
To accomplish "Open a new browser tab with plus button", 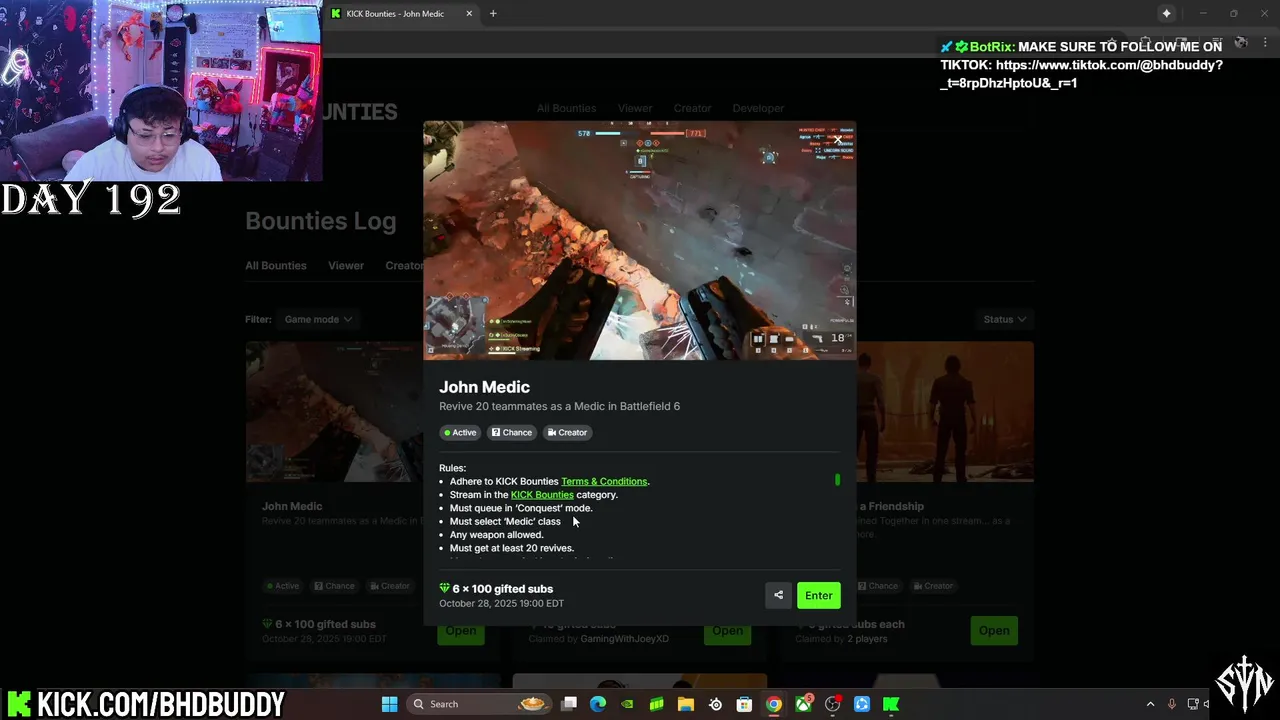I will (493, 14).
